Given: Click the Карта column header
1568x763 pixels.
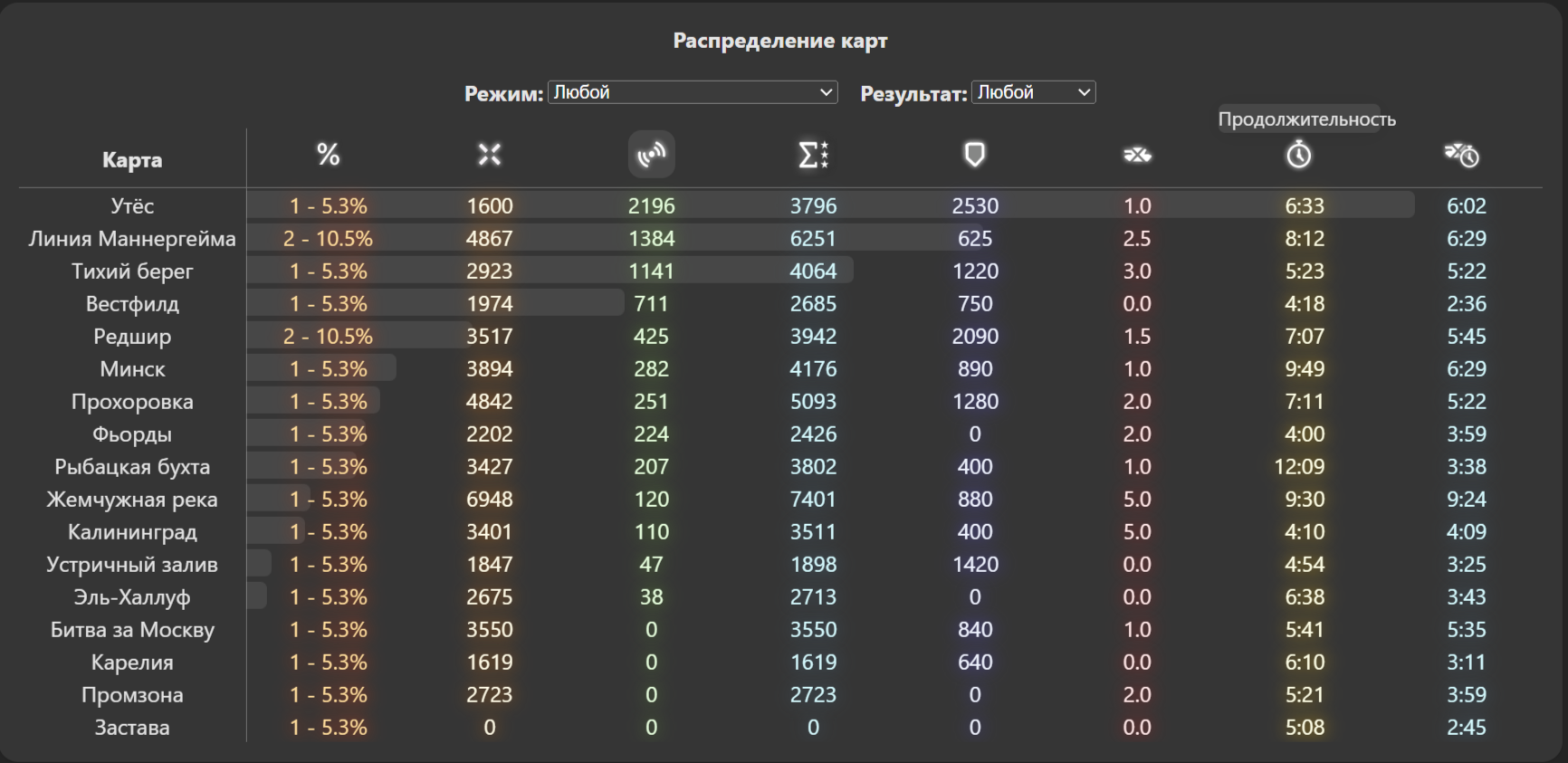Looking at the screenshot, I should click(132, 160).
